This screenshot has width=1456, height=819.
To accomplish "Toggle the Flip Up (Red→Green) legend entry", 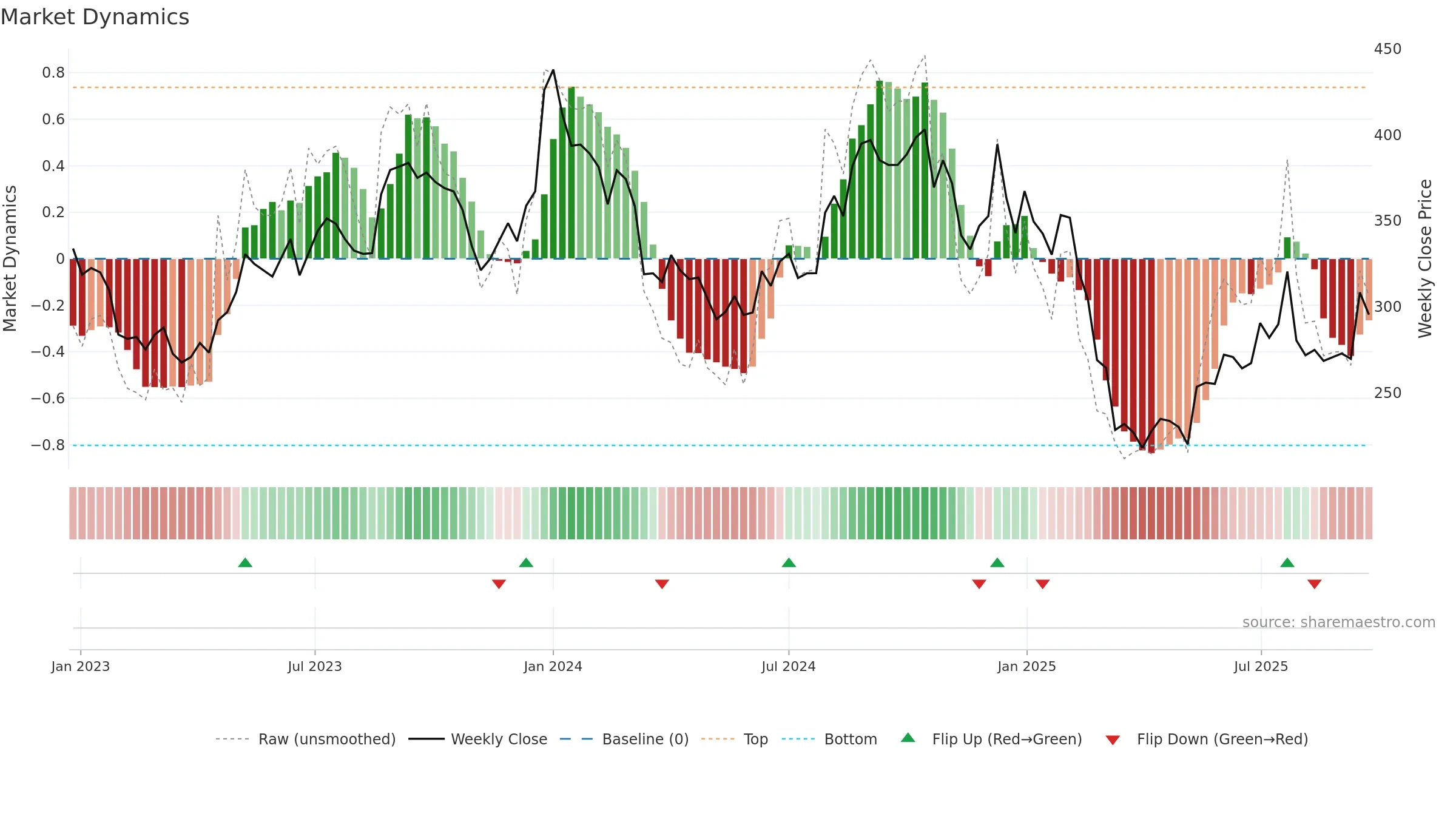I will click(991, 739).
